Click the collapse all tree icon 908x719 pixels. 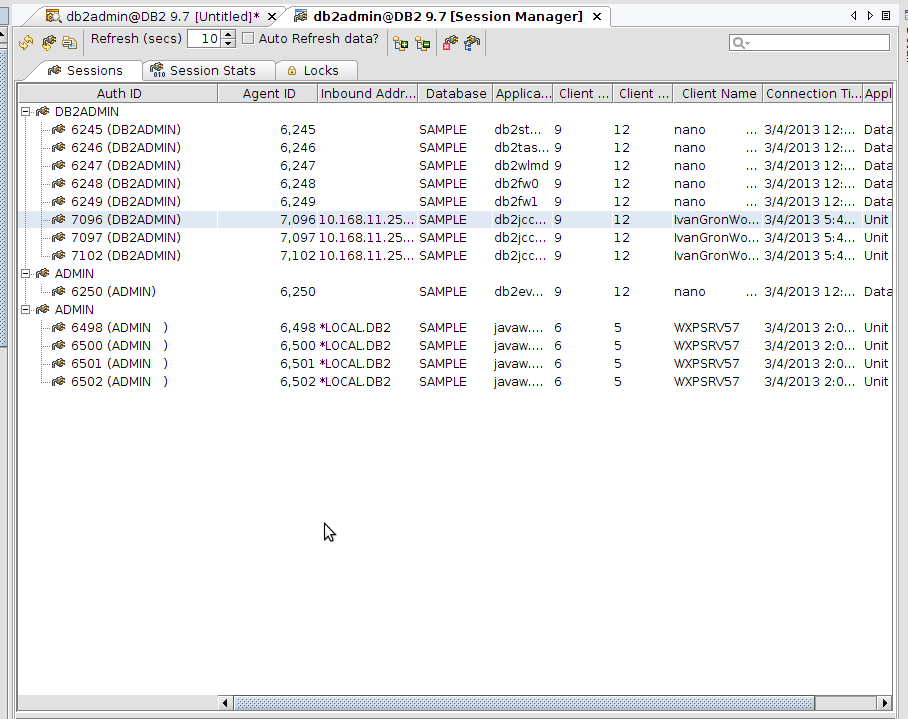[423, 44]
